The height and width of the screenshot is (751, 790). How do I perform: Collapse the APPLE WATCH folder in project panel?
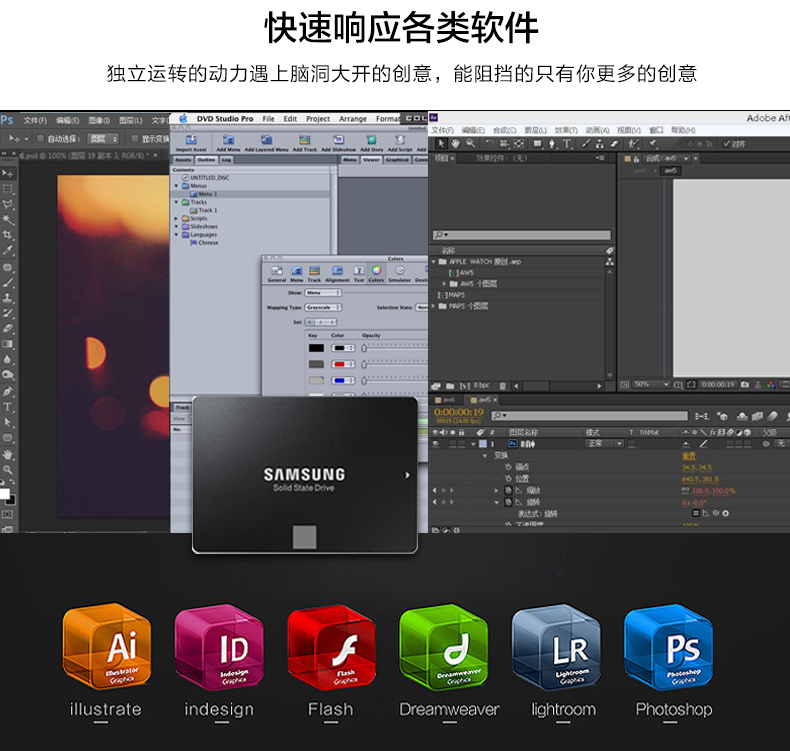pos(435,262)
